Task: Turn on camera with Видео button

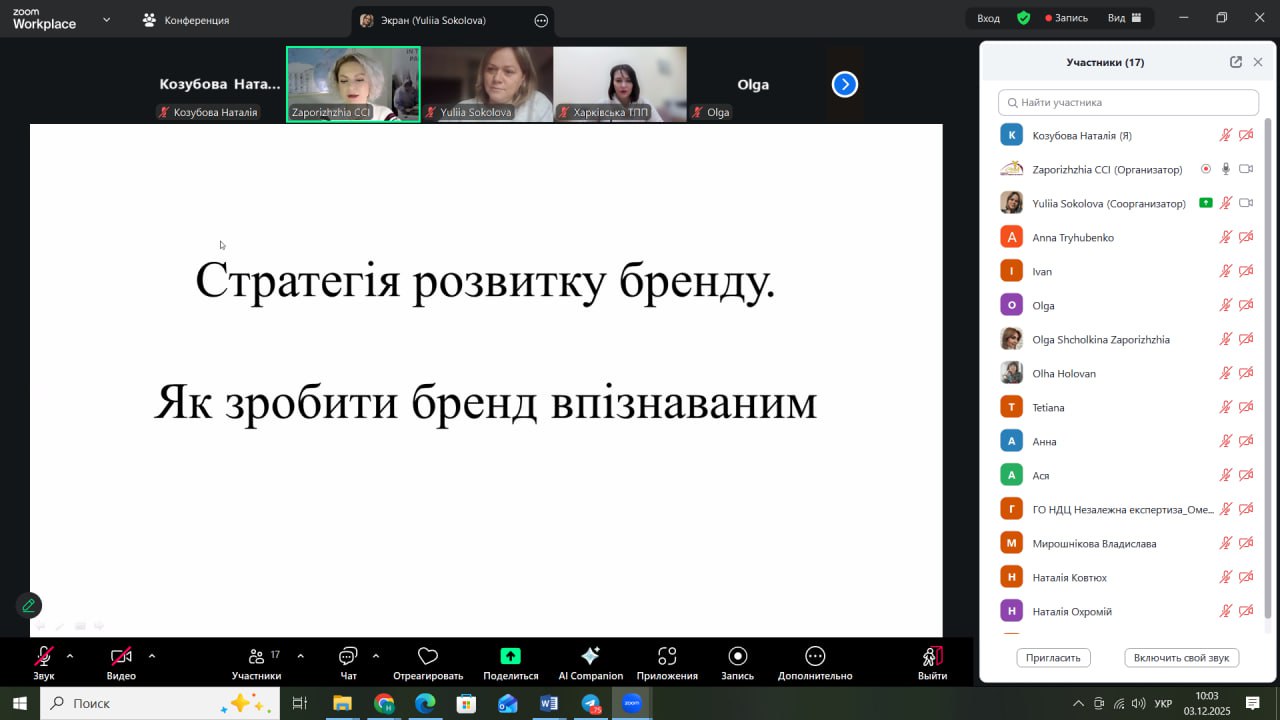Action: (x=121, y=657)
